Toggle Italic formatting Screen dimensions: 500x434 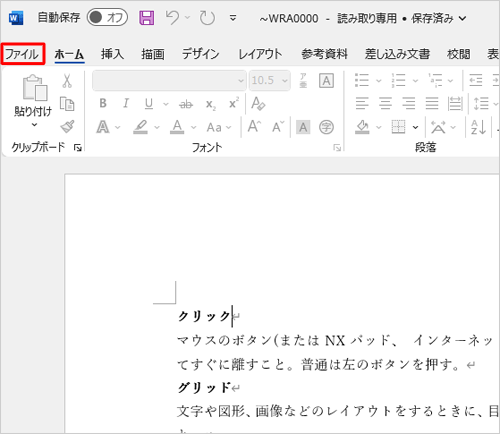click(126, 103)
